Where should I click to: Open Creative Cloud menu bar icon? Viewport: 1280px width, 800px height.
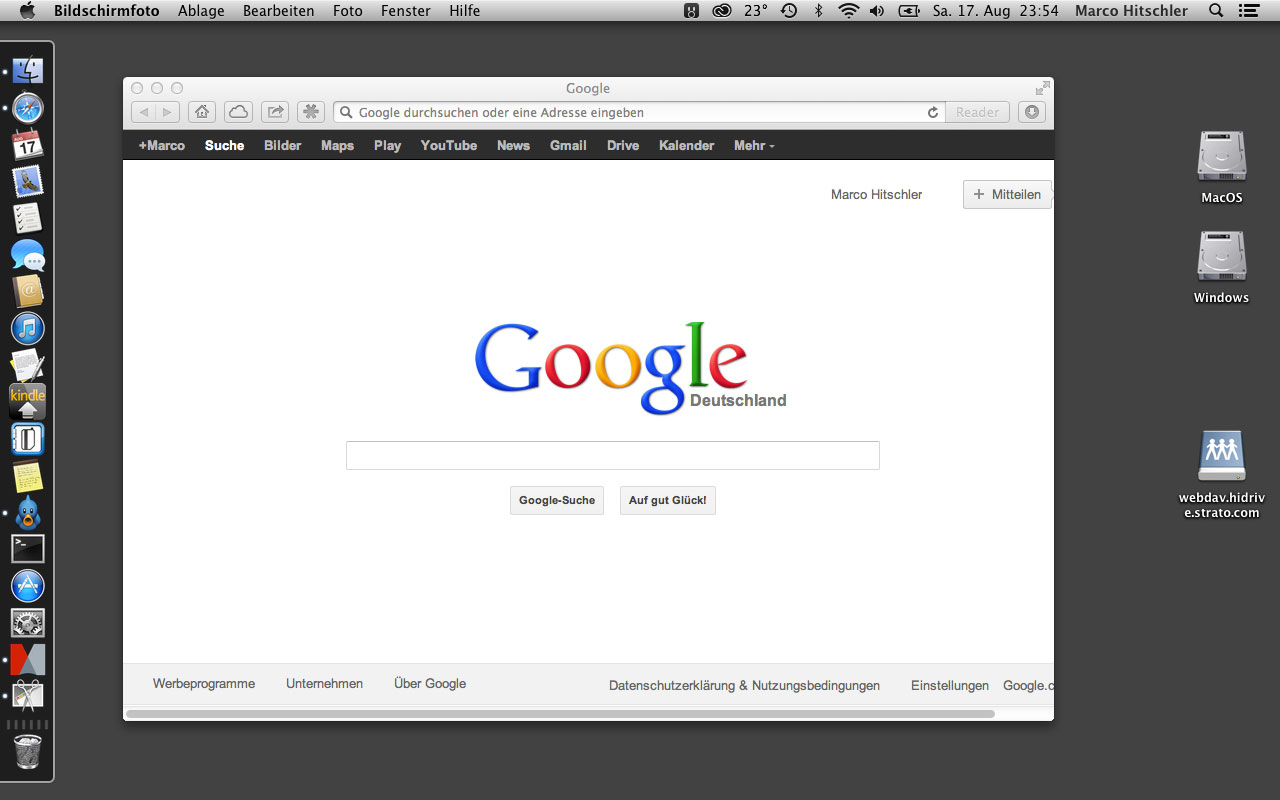pos(722,11)
